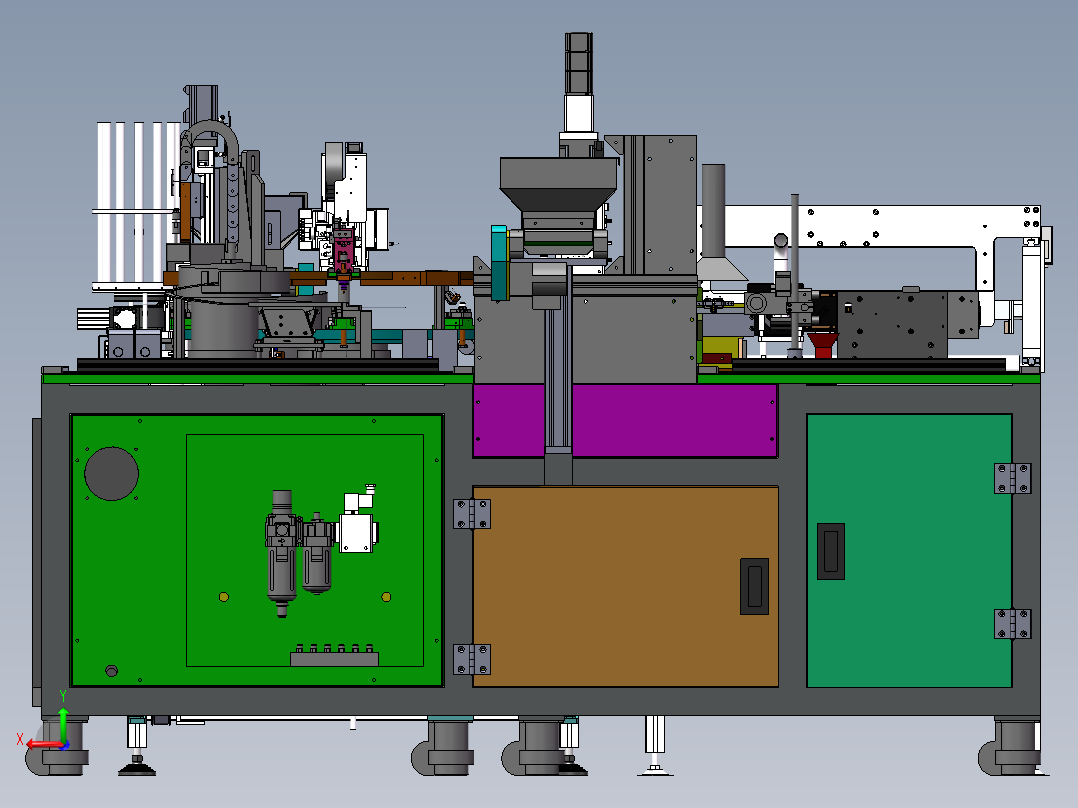Screen dimensions: 1078x808
Task: Click the yellow dot right of the filter
Action: 386,597
